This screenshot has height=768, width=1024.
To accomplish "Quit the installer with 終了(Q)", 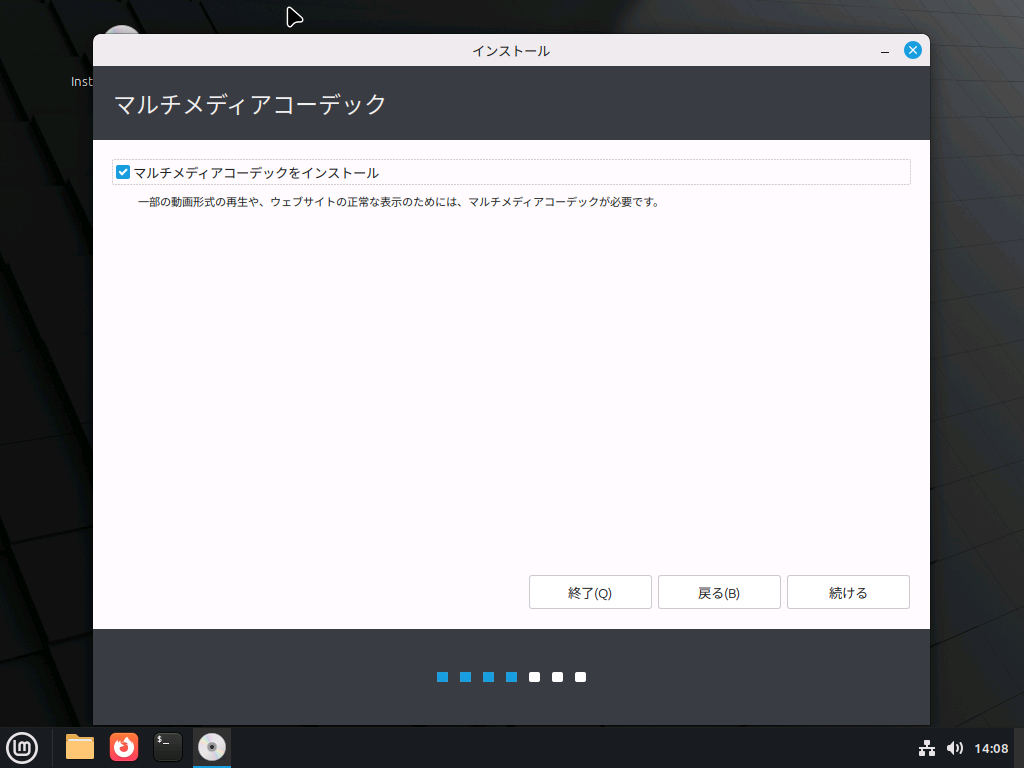I will pos(590,591).
